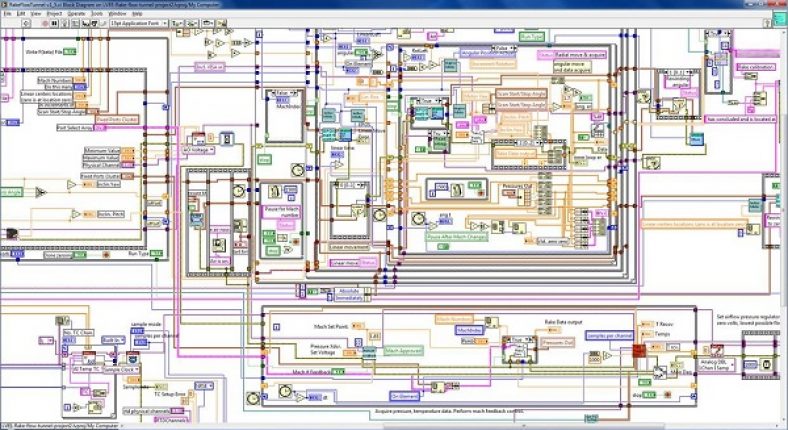Click the samples per channel control
788x430 pixels.
click(x=609, y=335)
